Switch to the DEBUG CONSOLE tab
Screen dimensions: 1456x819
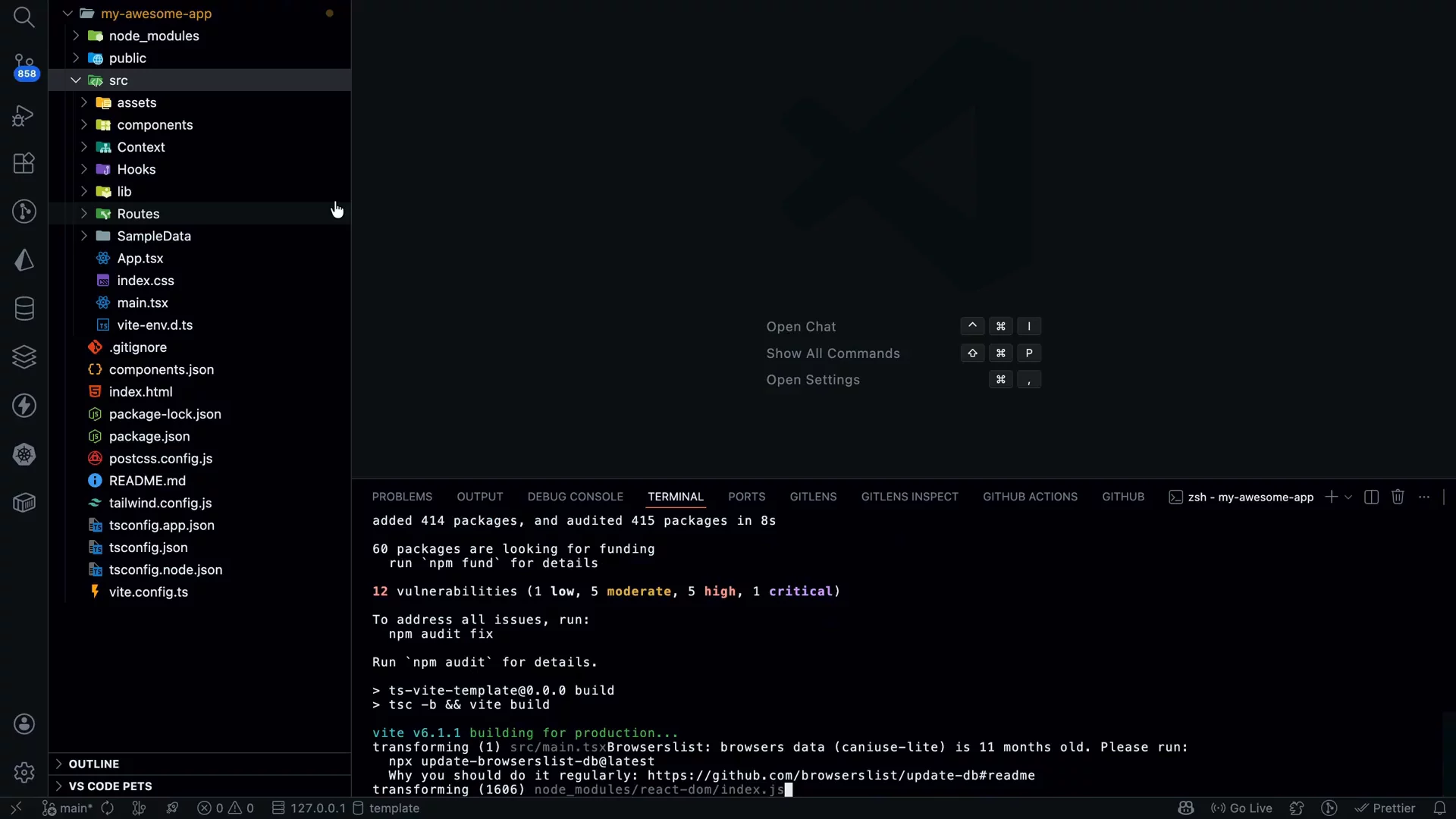click(575, 496)
